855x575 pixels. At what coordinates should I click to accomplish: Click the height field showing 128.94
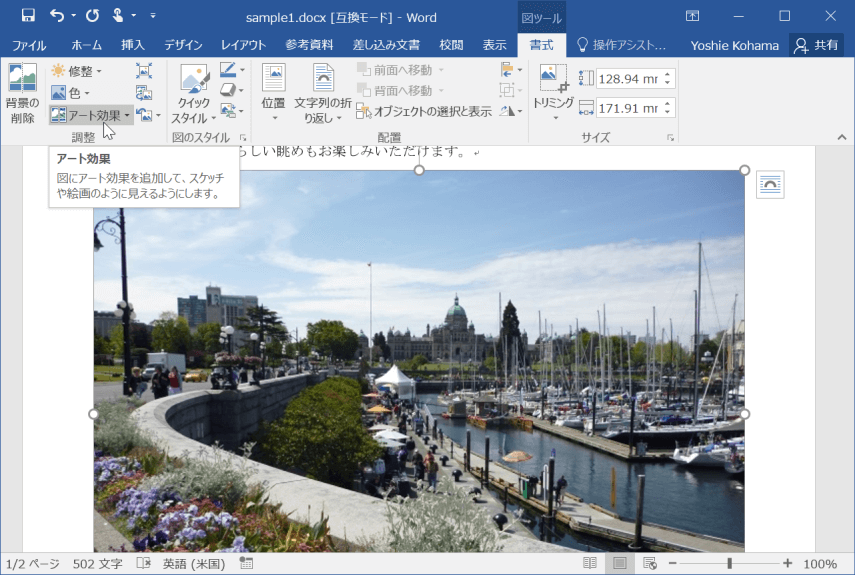(628, 79)
